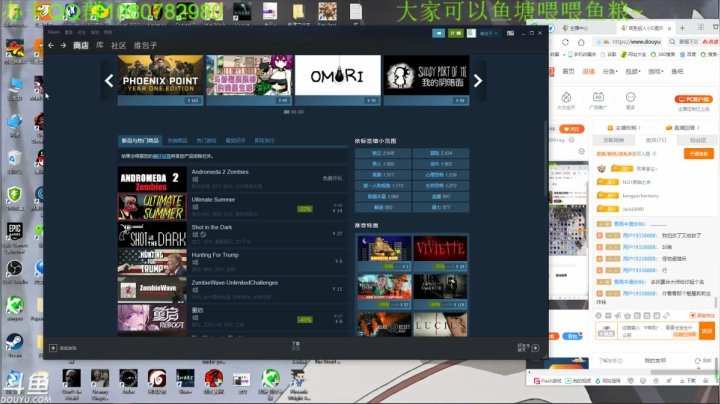The height and width of the screenshot is (404, 720).
Task: Select the fifth store list tab 即将发行
Action: point(264,140)
